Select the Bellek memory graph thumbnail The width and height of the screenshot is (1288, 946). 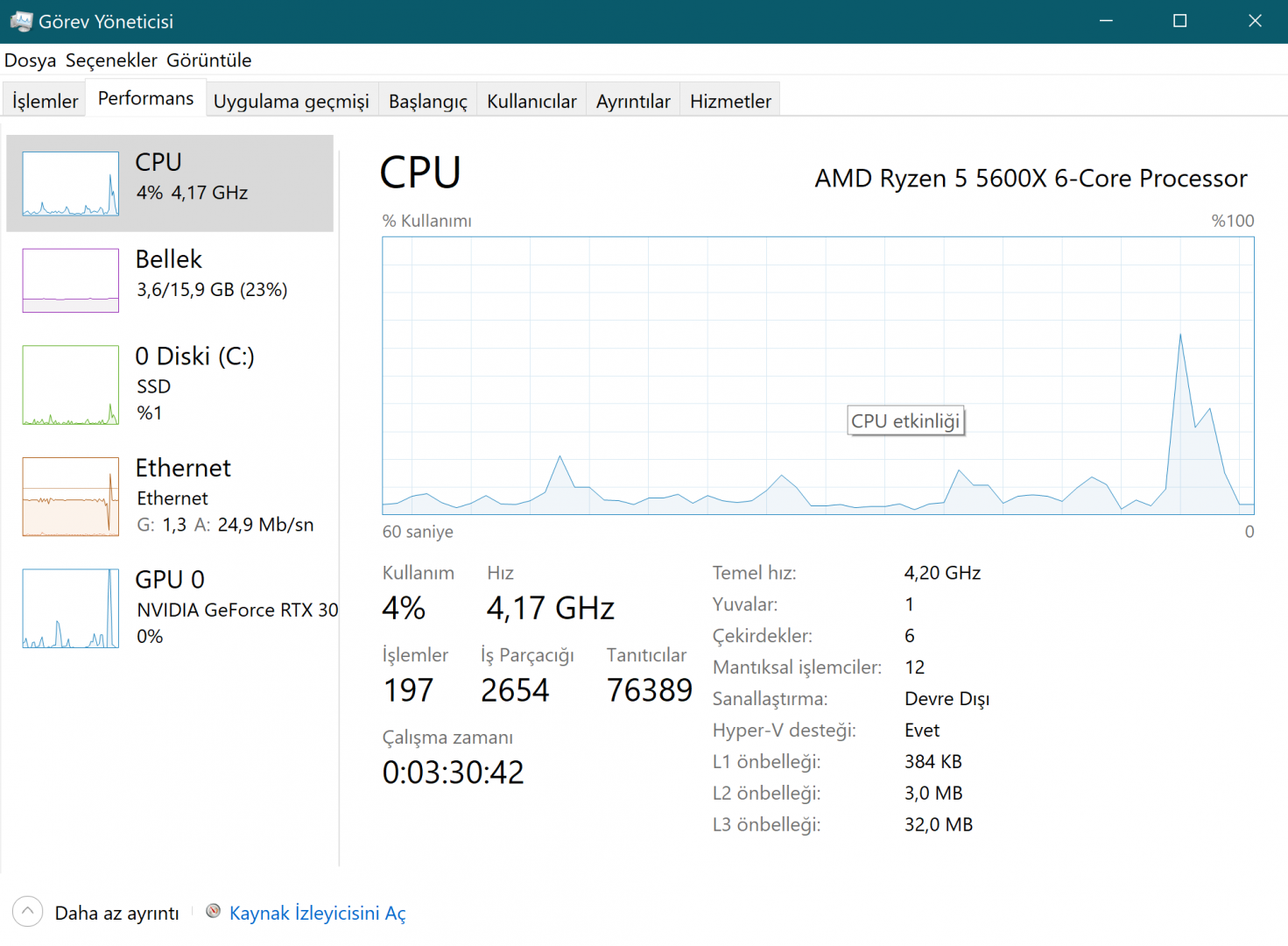tap(71, 280)
